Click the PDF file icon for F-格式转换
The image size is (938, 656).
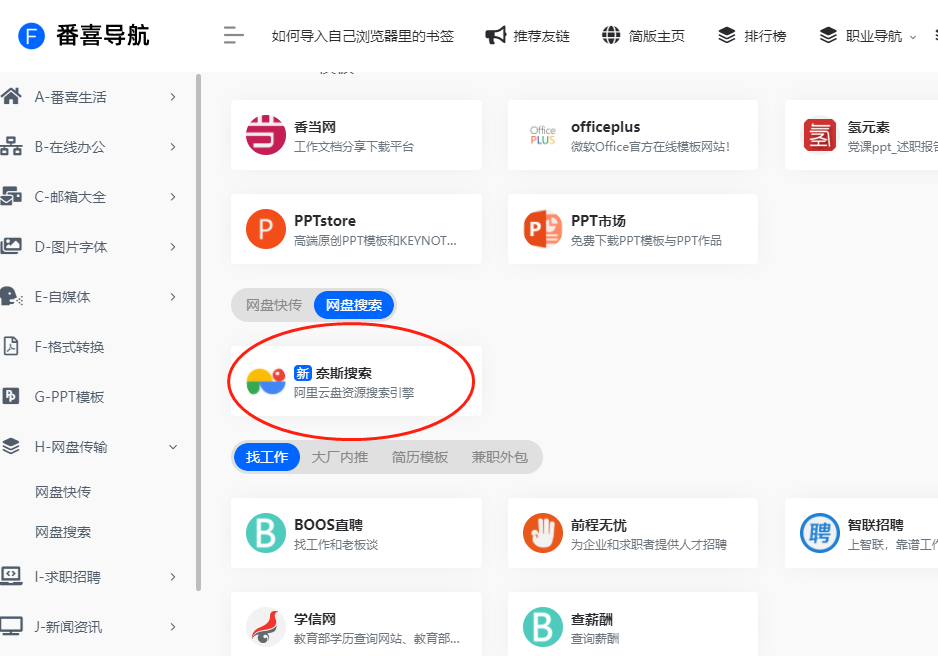coord(11,346)
